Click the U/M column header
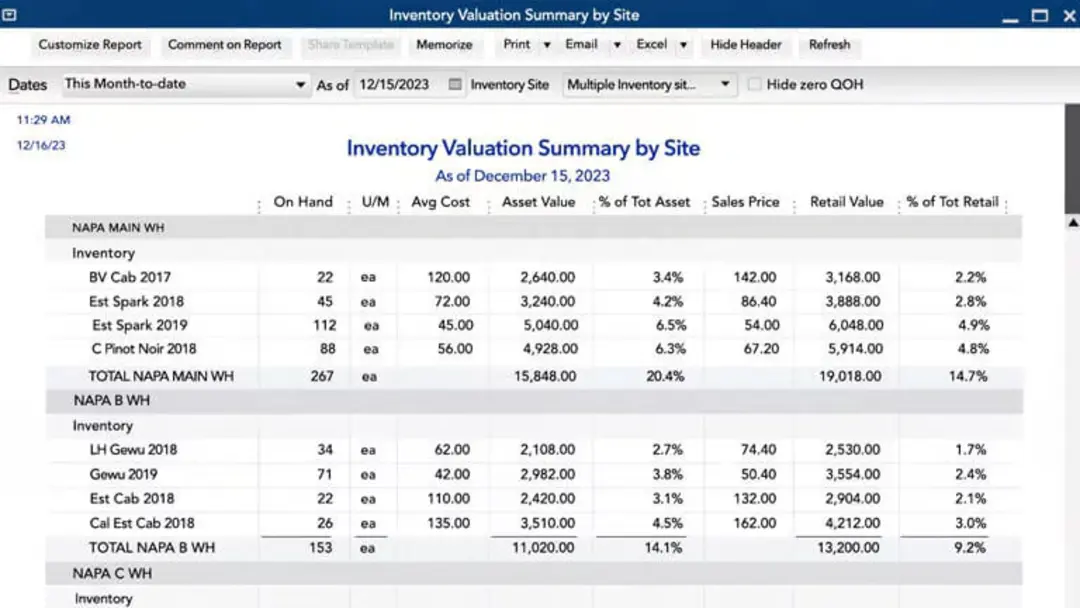The image size is (1080, 608). [375, 202]
